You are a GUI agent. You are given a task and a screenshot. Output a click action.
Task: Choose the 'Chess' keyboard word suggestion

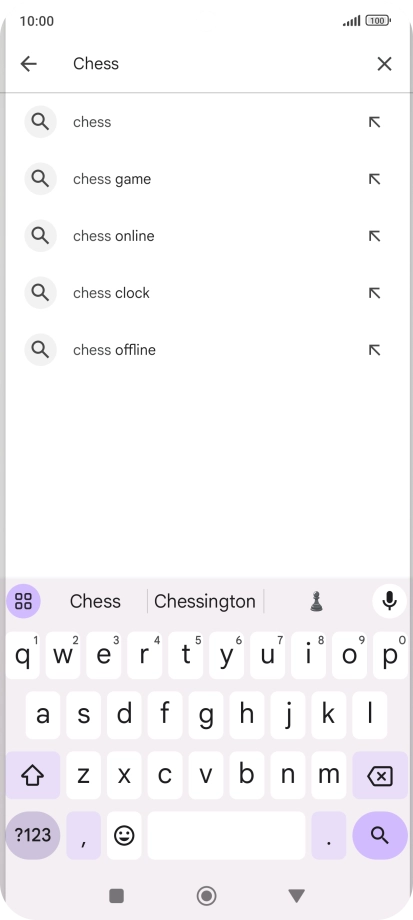[x=95, y=601]
